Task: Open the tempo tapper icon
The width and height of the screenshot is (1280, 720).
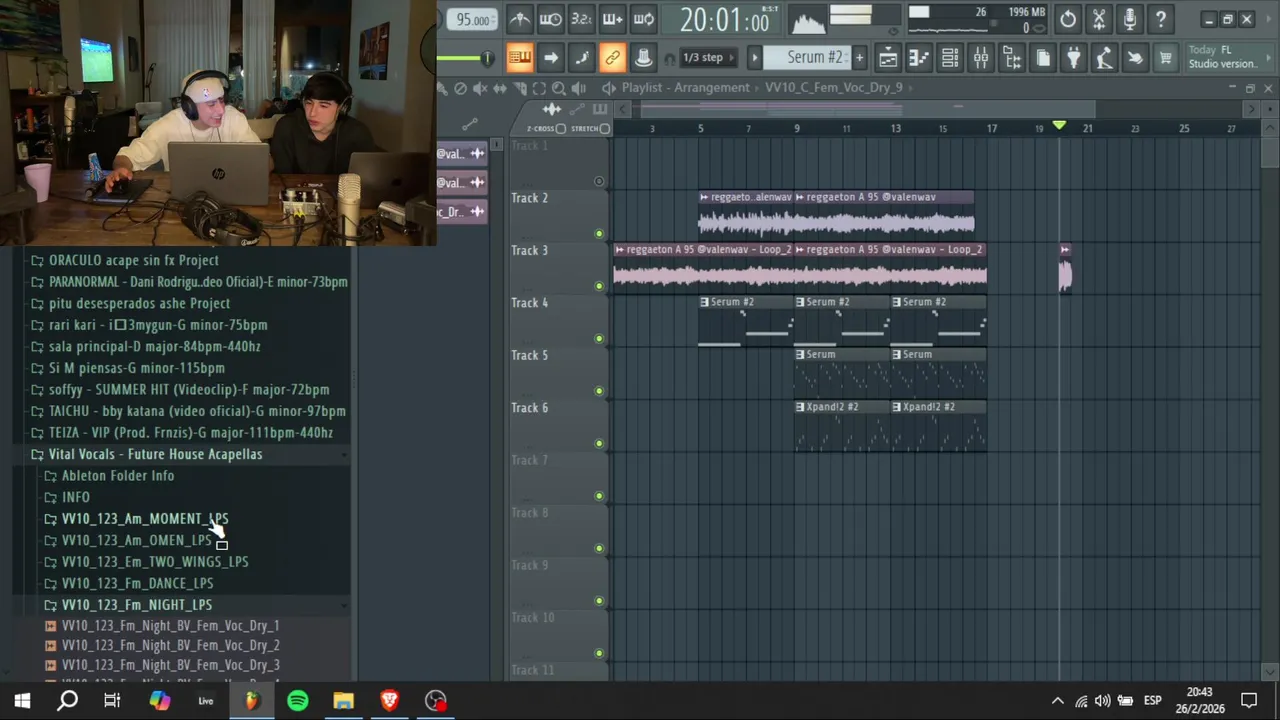Action: [x=1104, y=58]
